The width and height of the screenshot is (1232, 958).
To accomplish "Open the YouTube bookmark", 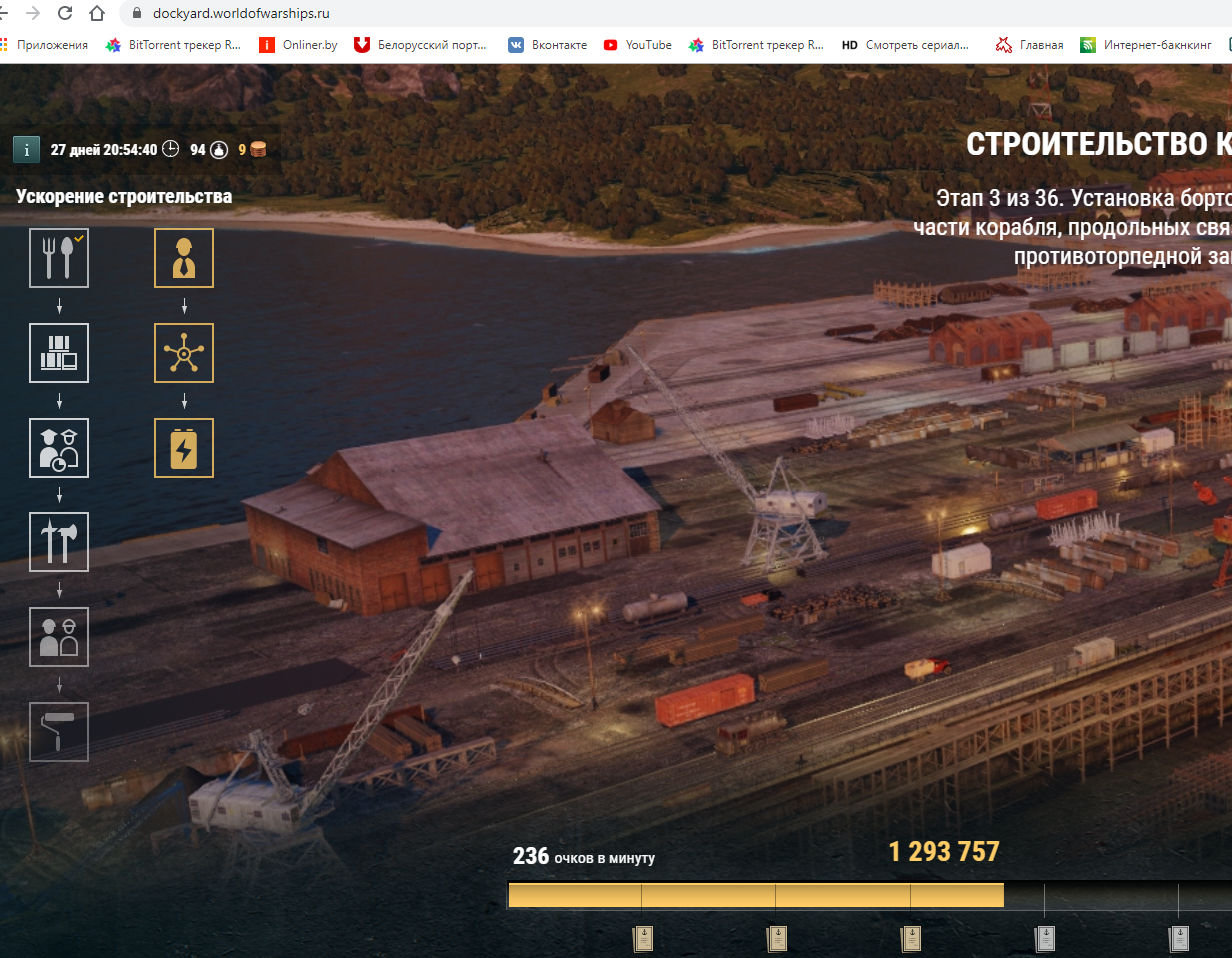I will 637,45.
